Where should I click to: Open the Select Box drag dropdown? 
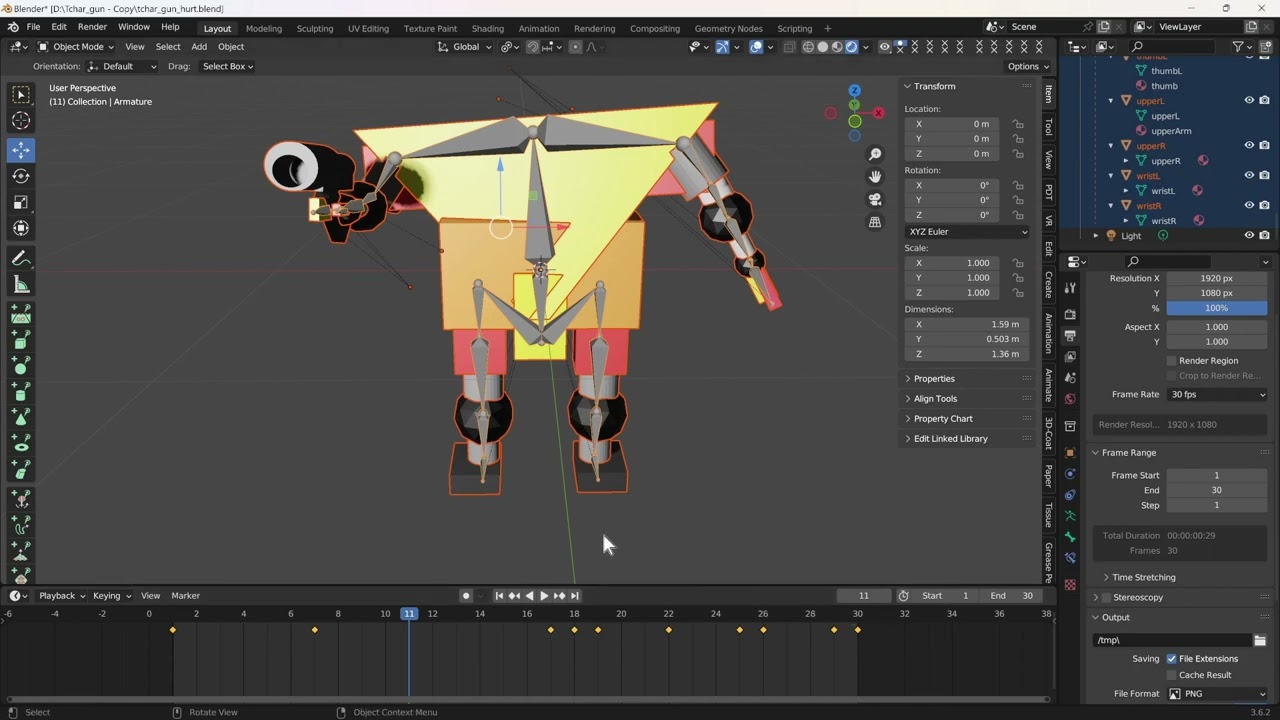[227, 66]
